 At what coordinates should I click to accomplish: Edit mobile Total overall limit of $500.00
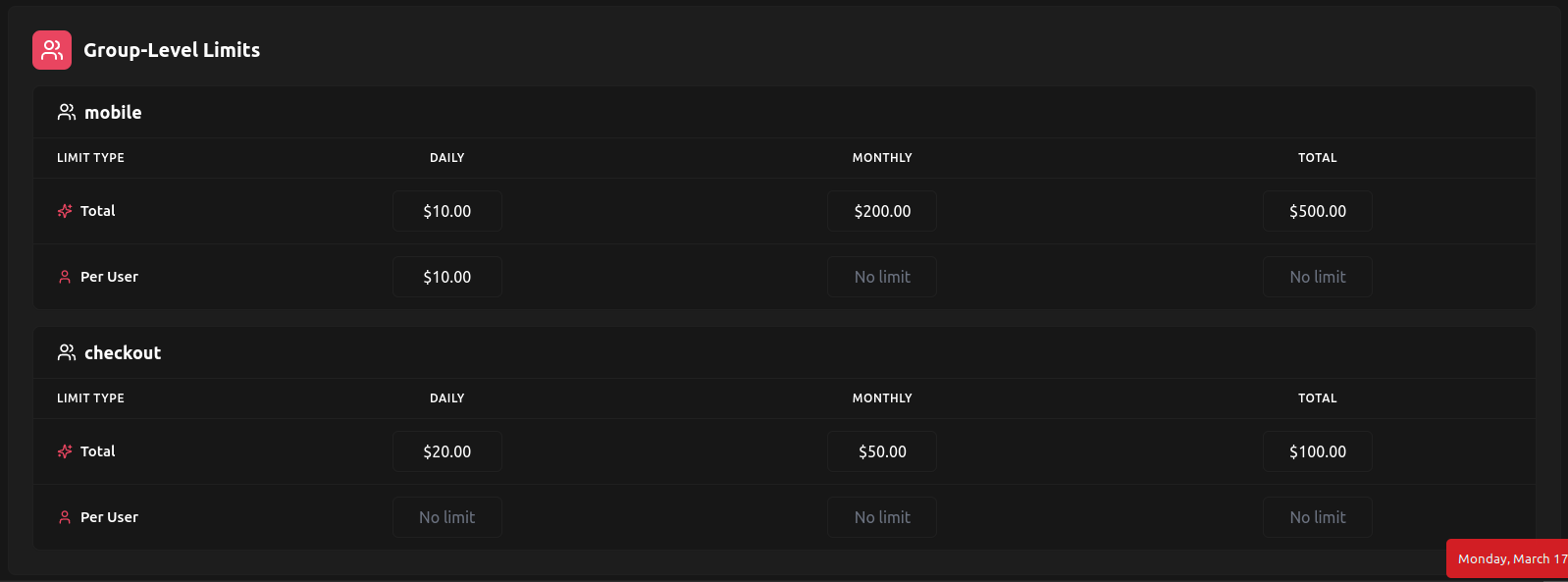tap(1317, 211)
